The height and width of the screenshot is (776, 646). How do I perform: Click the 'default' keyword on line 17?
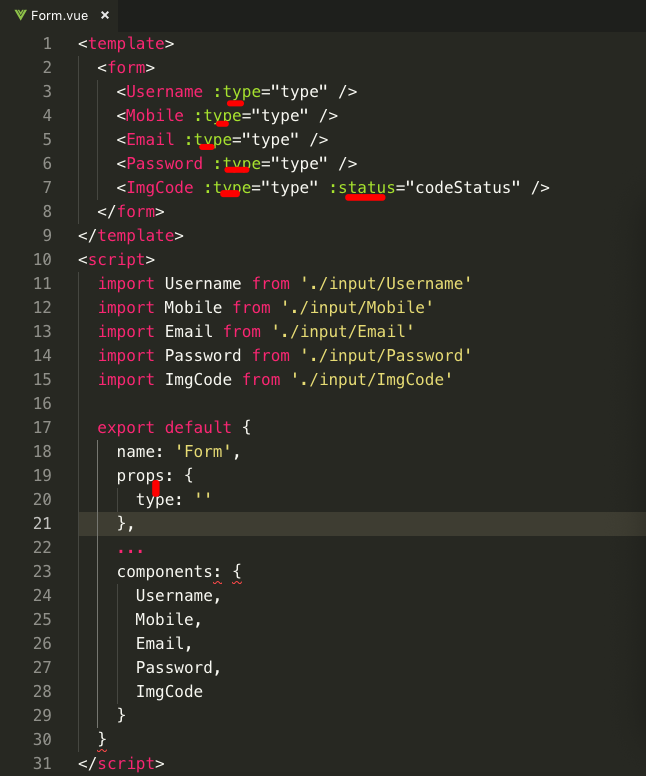(x=198, y=428)
